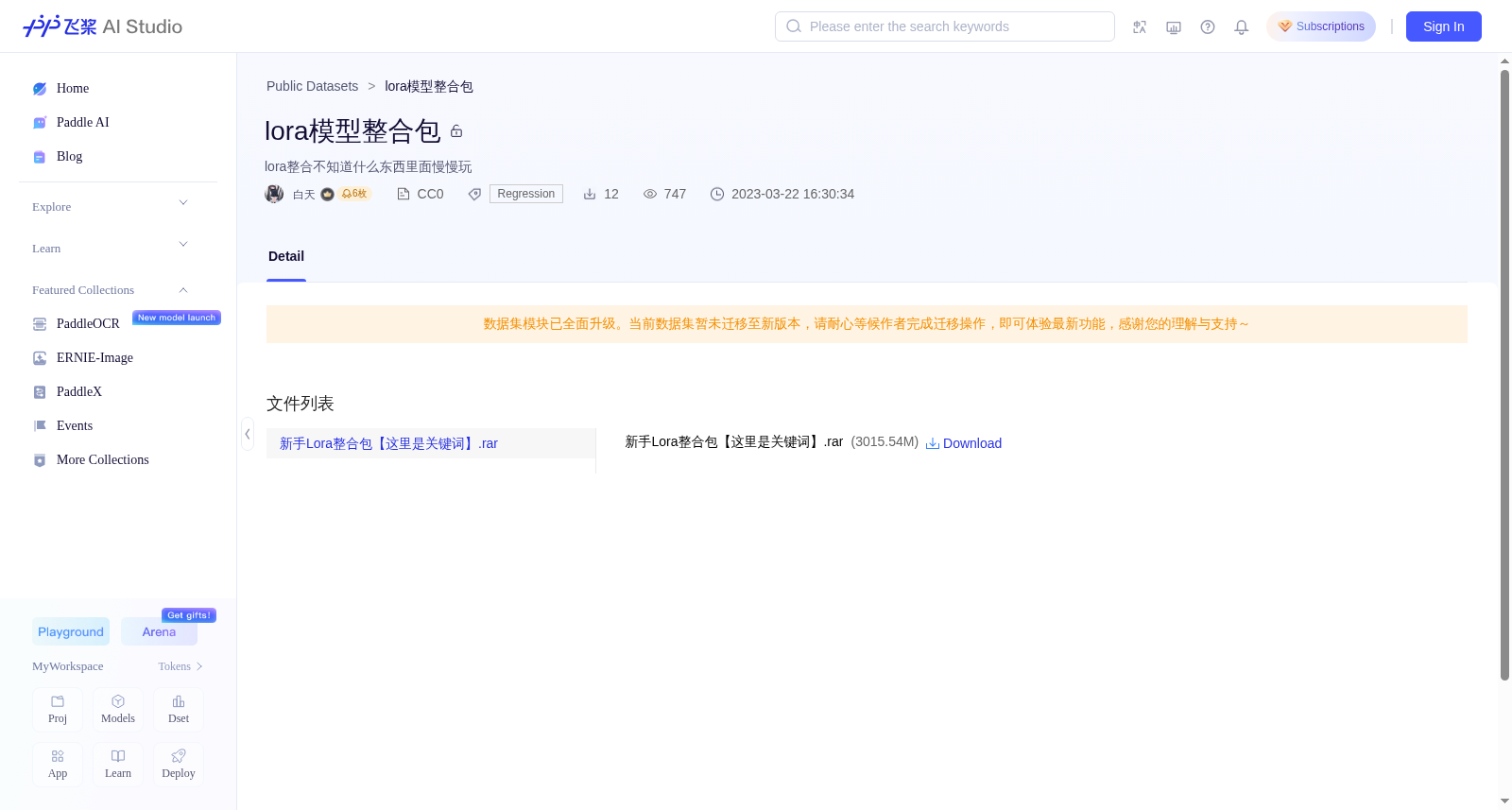Click the clock timestamp icon
This screenshot has width=1512, height=810.
717,194
